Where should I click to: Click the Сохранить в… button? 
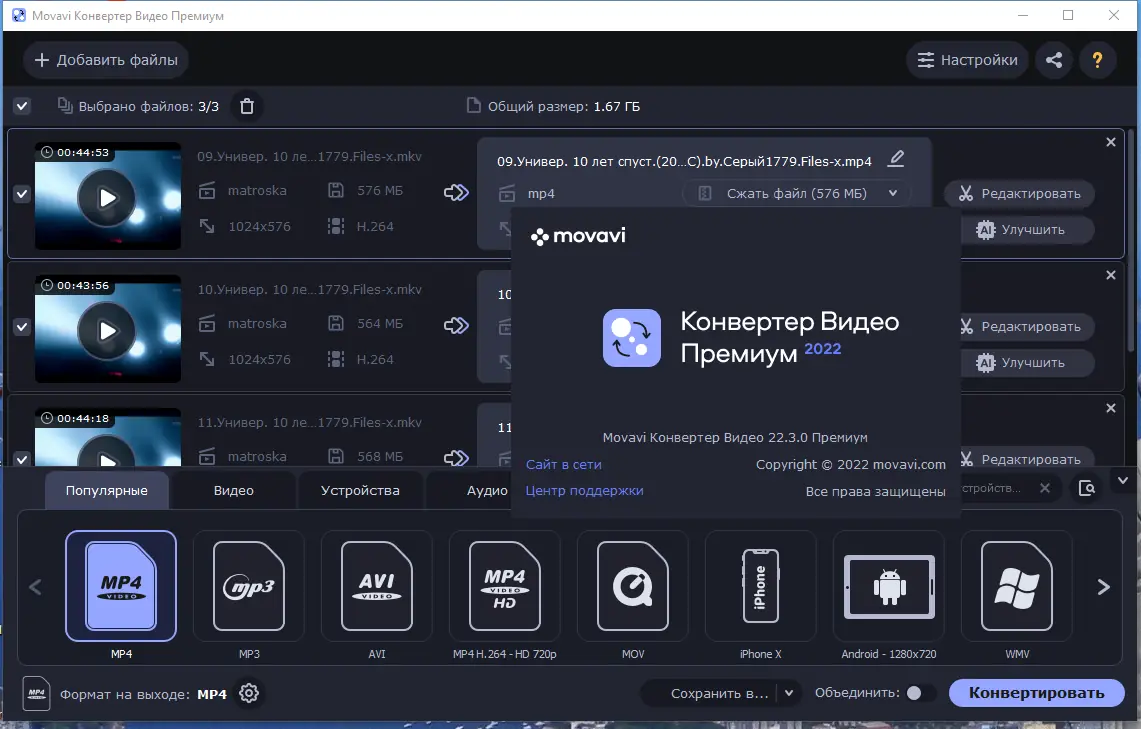pos(718,693)
